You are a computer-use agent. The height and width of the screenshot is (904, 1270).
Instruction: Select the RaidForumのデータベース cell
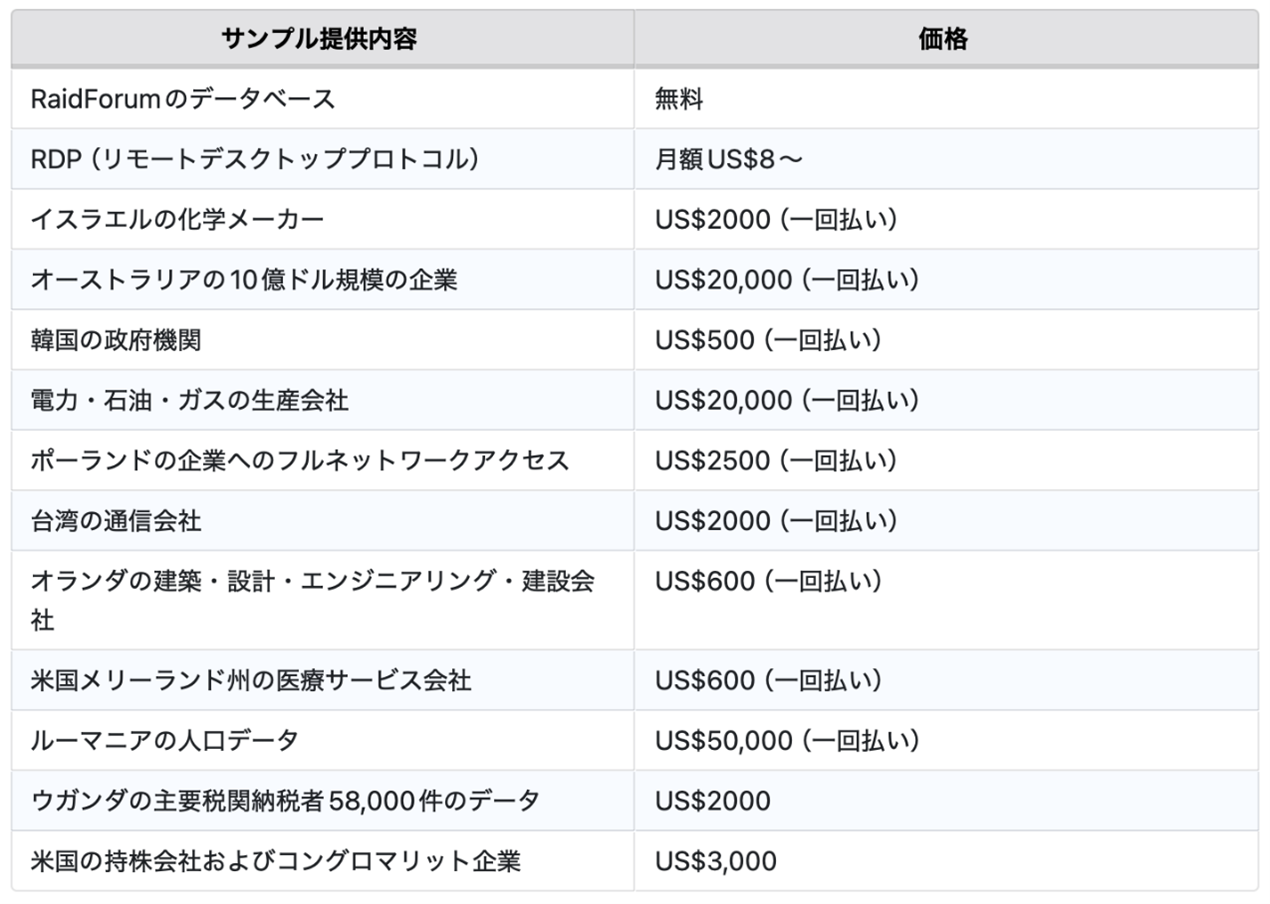tap(182, 99)
